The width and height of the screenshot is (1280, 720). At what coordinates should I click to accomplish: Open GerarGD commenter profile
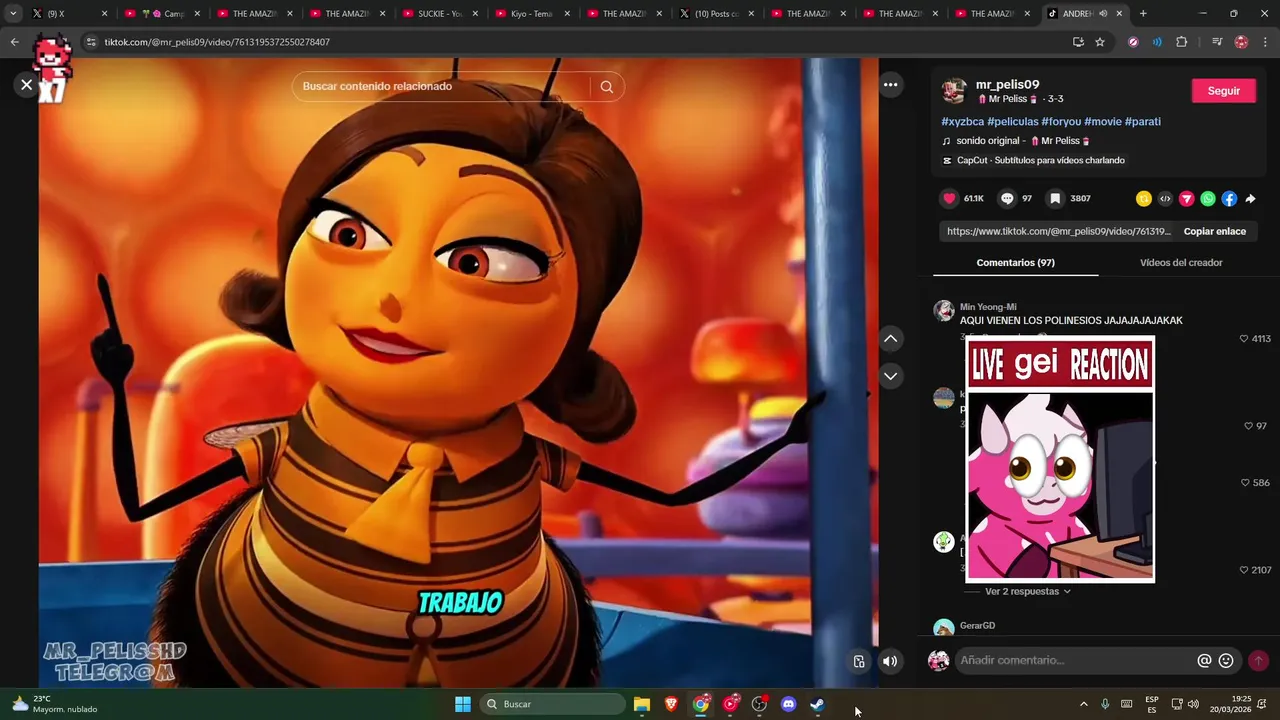click(977, 626)
